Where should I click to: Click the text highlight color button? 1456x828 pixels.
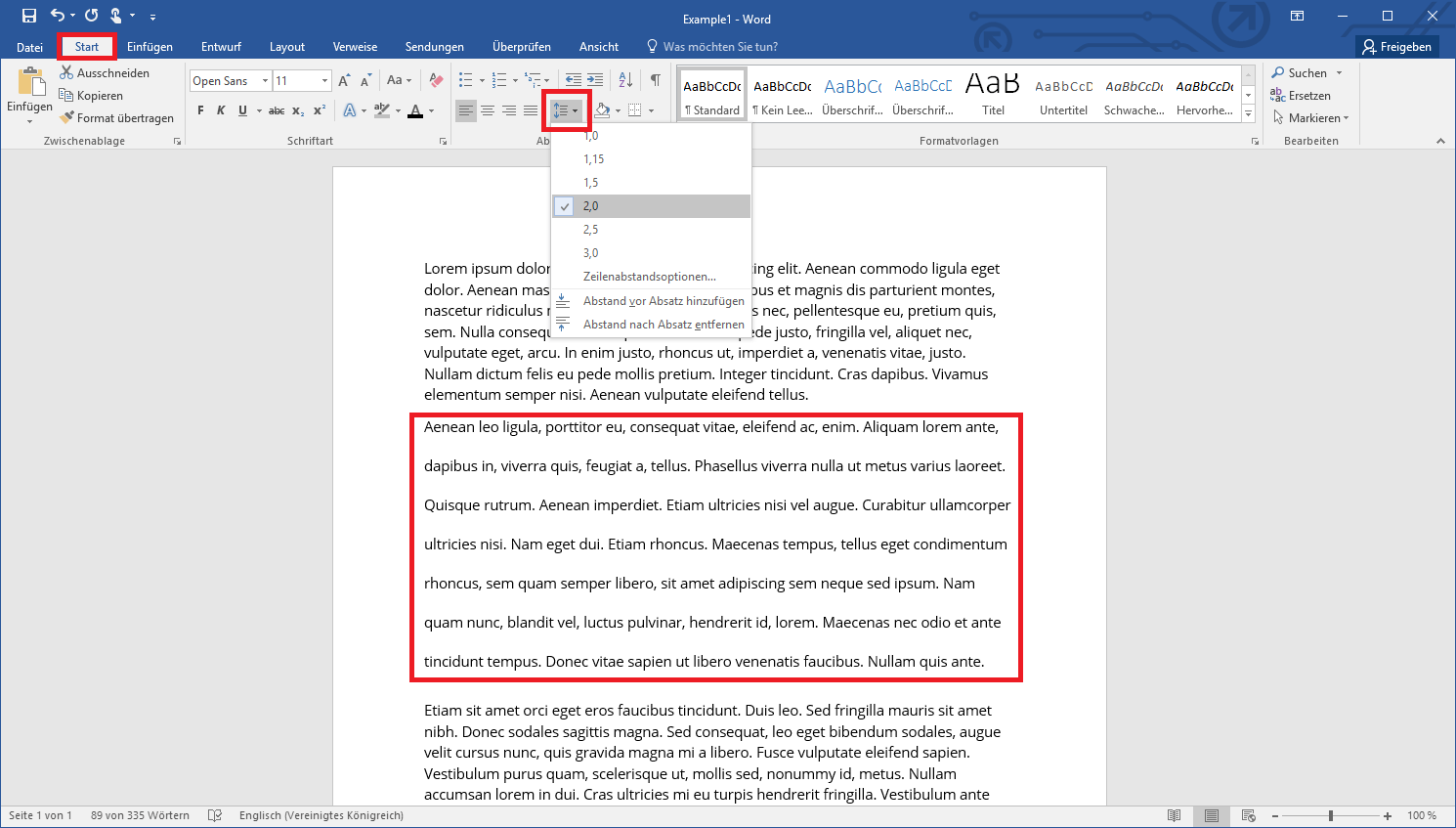click(382, 111)
